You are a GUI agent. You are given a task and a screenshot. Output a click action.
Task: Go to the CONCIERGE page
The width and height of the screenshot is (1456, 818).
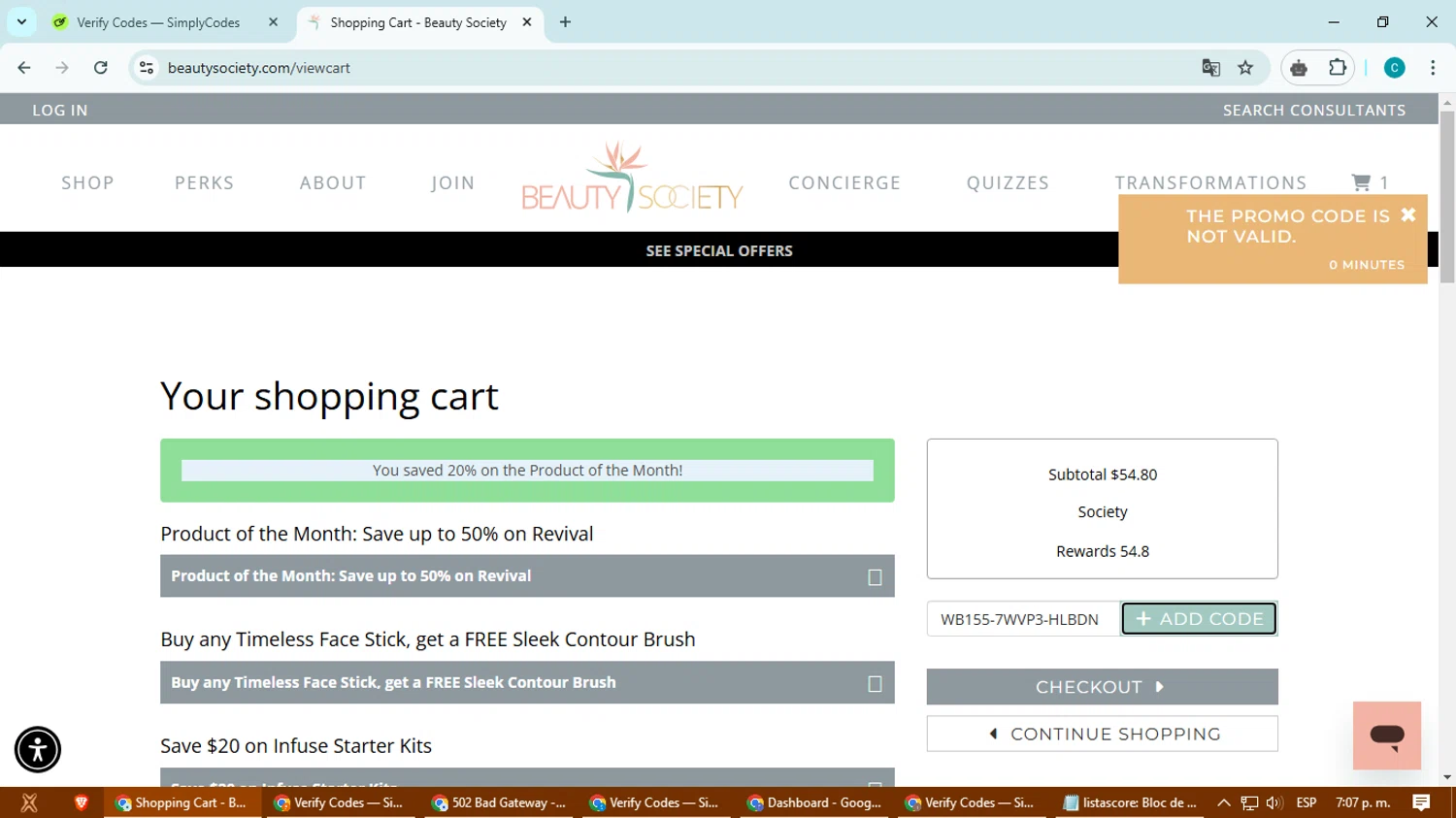tap(844, 182)
